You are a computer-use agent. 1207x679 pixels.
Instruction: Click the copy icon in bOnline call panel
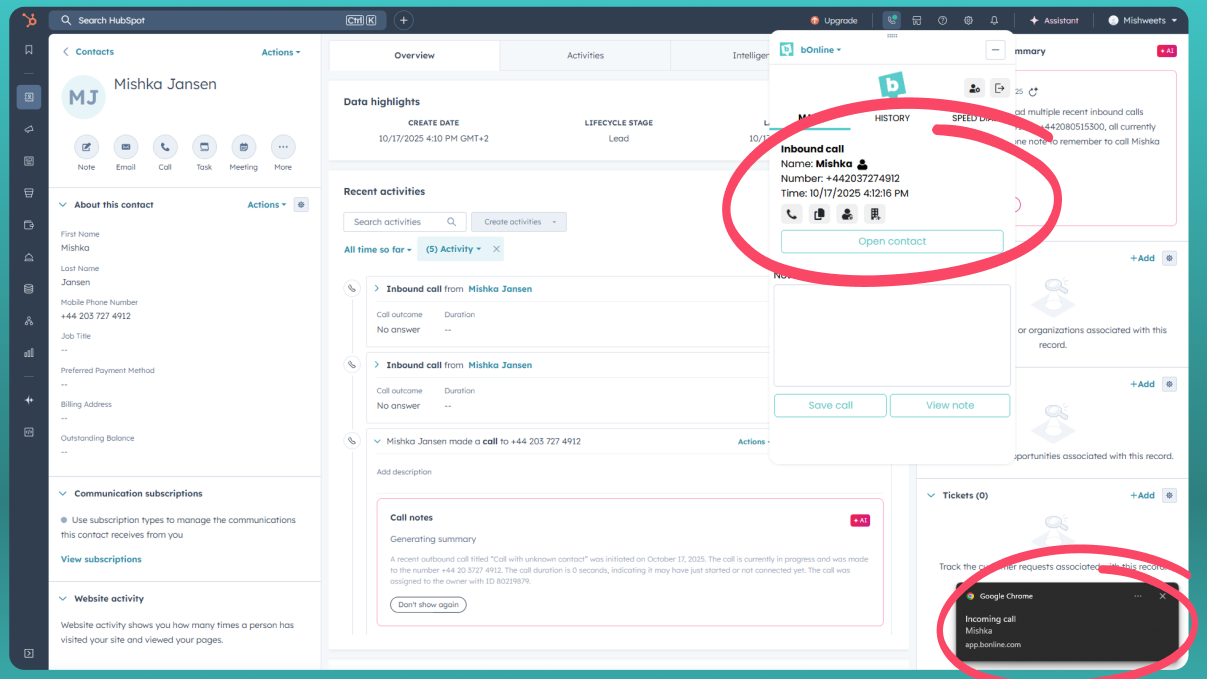(819, 214)
